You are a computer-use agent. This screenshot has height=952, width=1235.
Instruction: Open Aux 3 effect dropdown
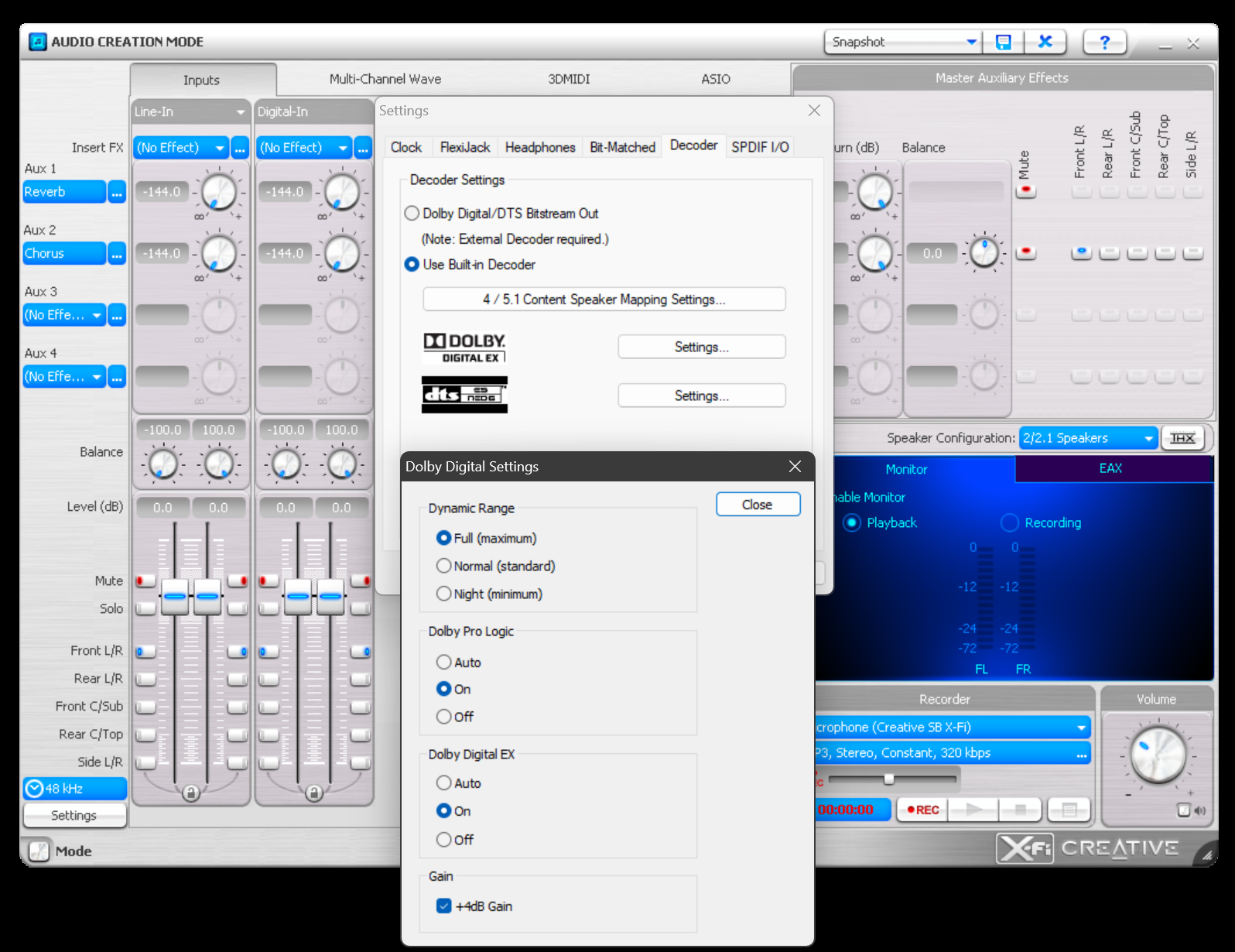tap(64, 315)
